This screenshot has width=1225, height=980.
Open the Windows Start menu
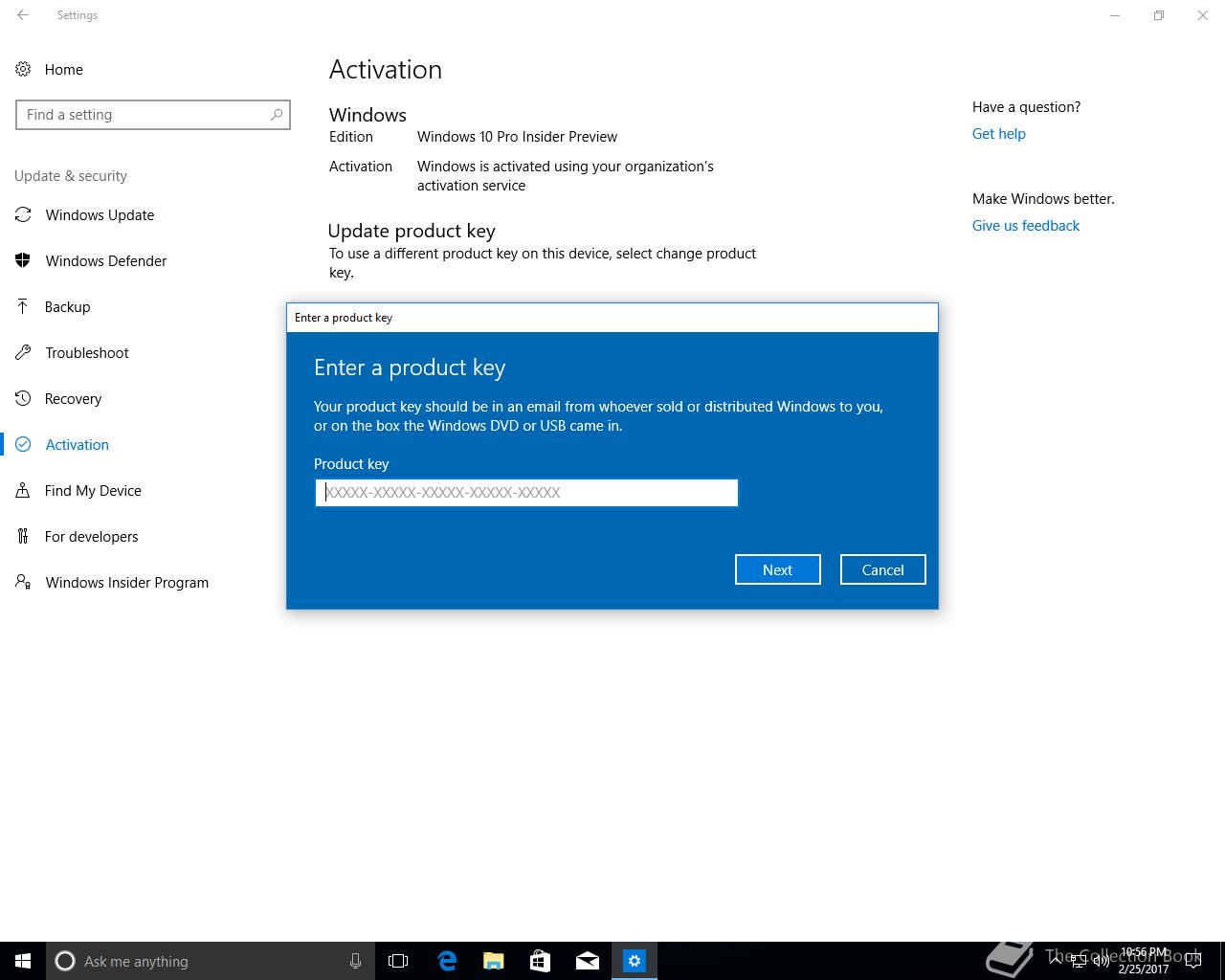tap(23, 961)
